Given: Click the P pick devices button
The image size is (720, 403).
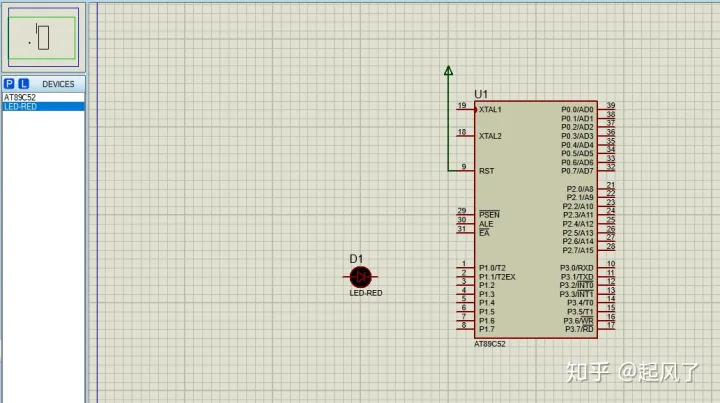Looking at the screenshot, I should tap(9, 84).
